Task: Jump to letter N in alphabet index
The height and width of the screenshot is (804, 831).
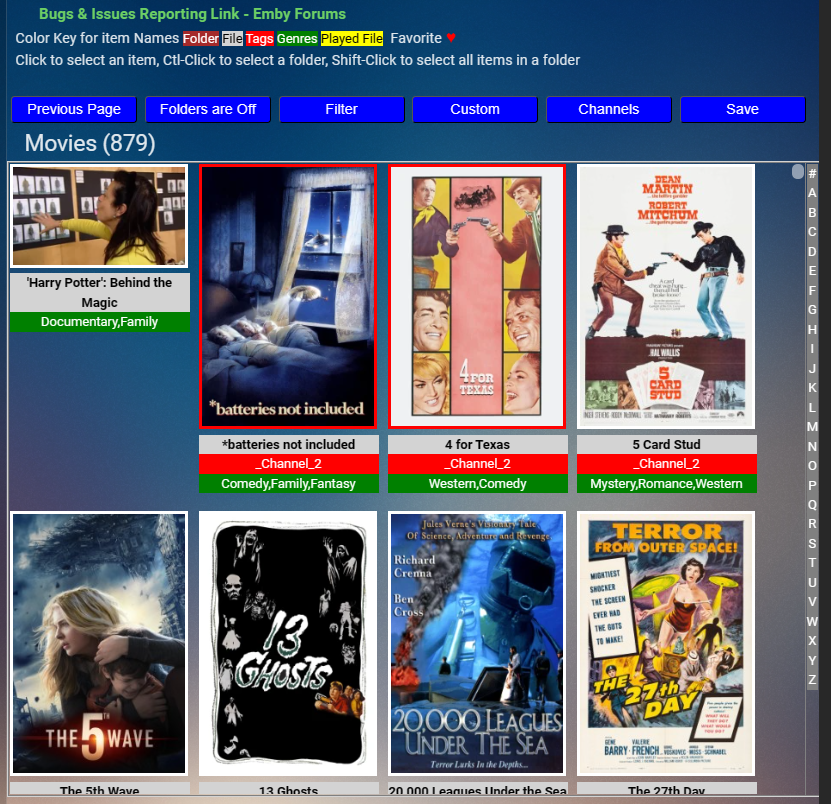Action: click(812, 446)
